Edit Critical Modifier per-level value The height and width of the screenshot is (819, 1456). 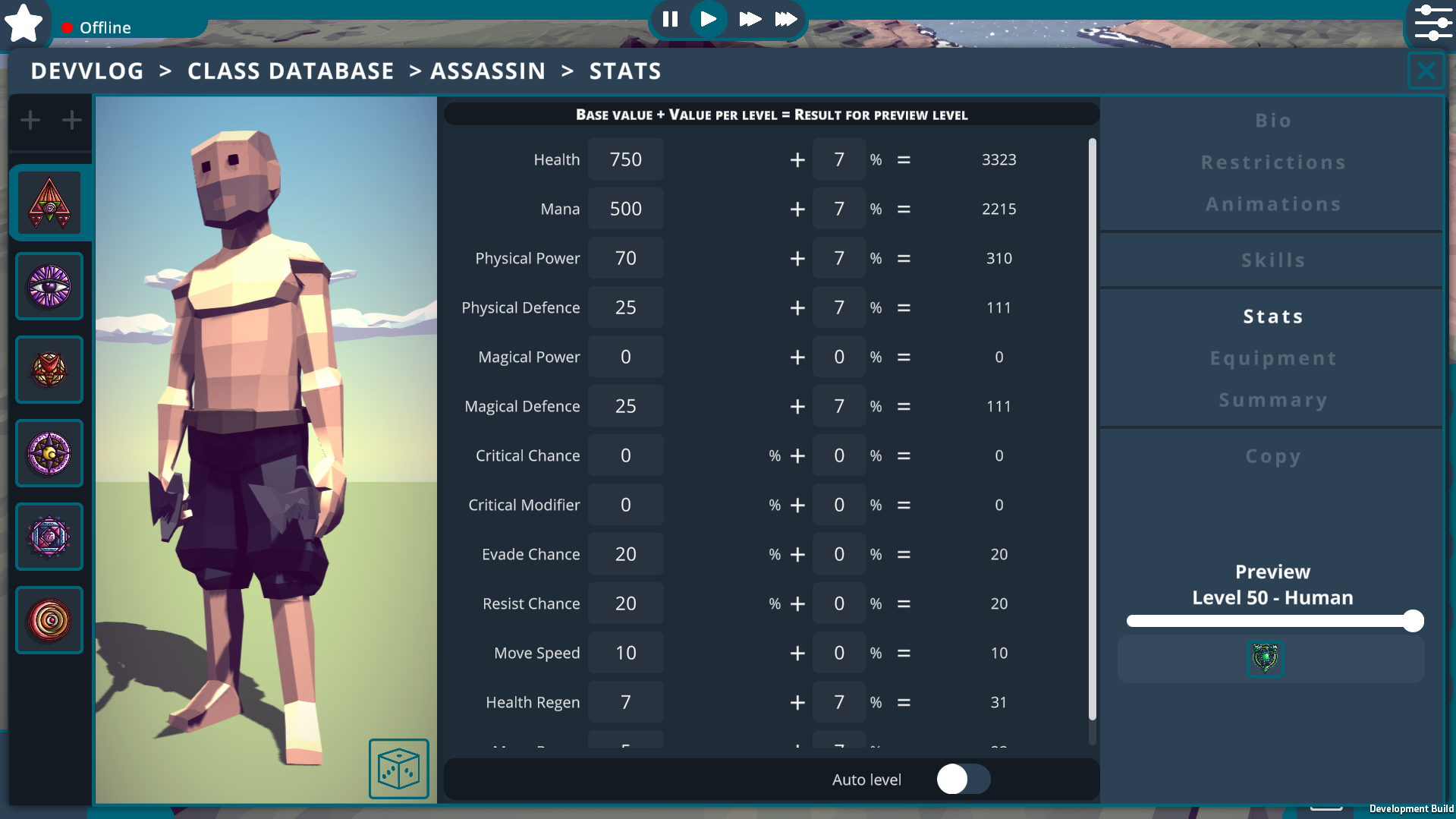point(839,505)
